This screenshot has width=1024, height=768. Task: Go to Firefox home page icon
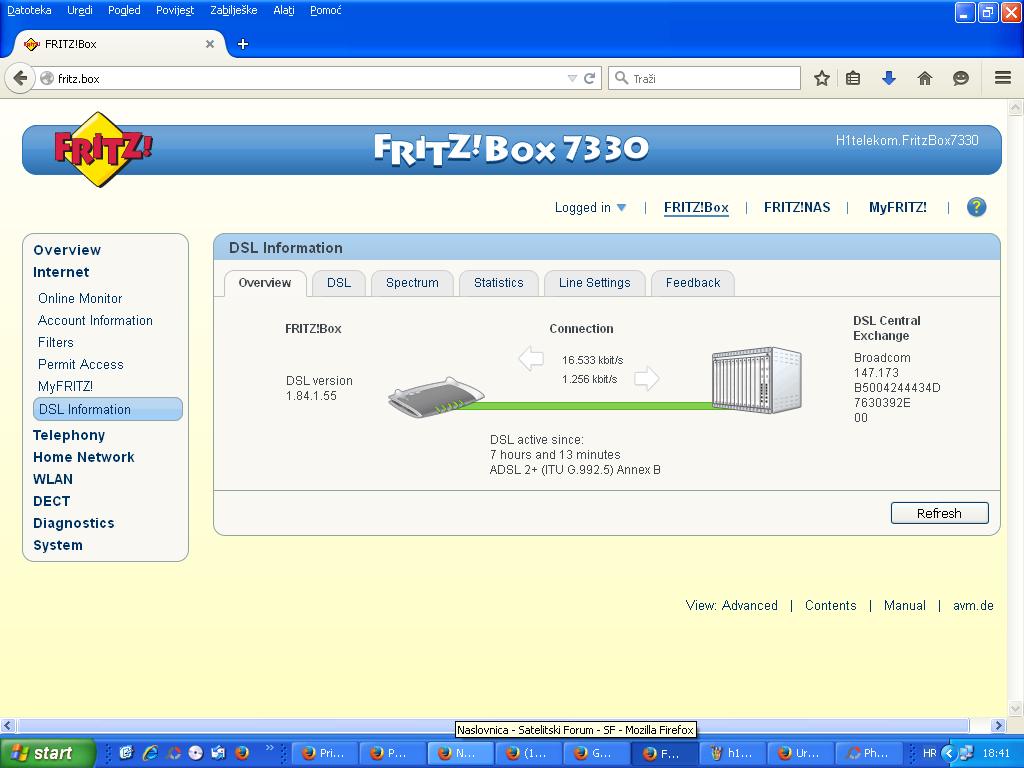point(925,78)
